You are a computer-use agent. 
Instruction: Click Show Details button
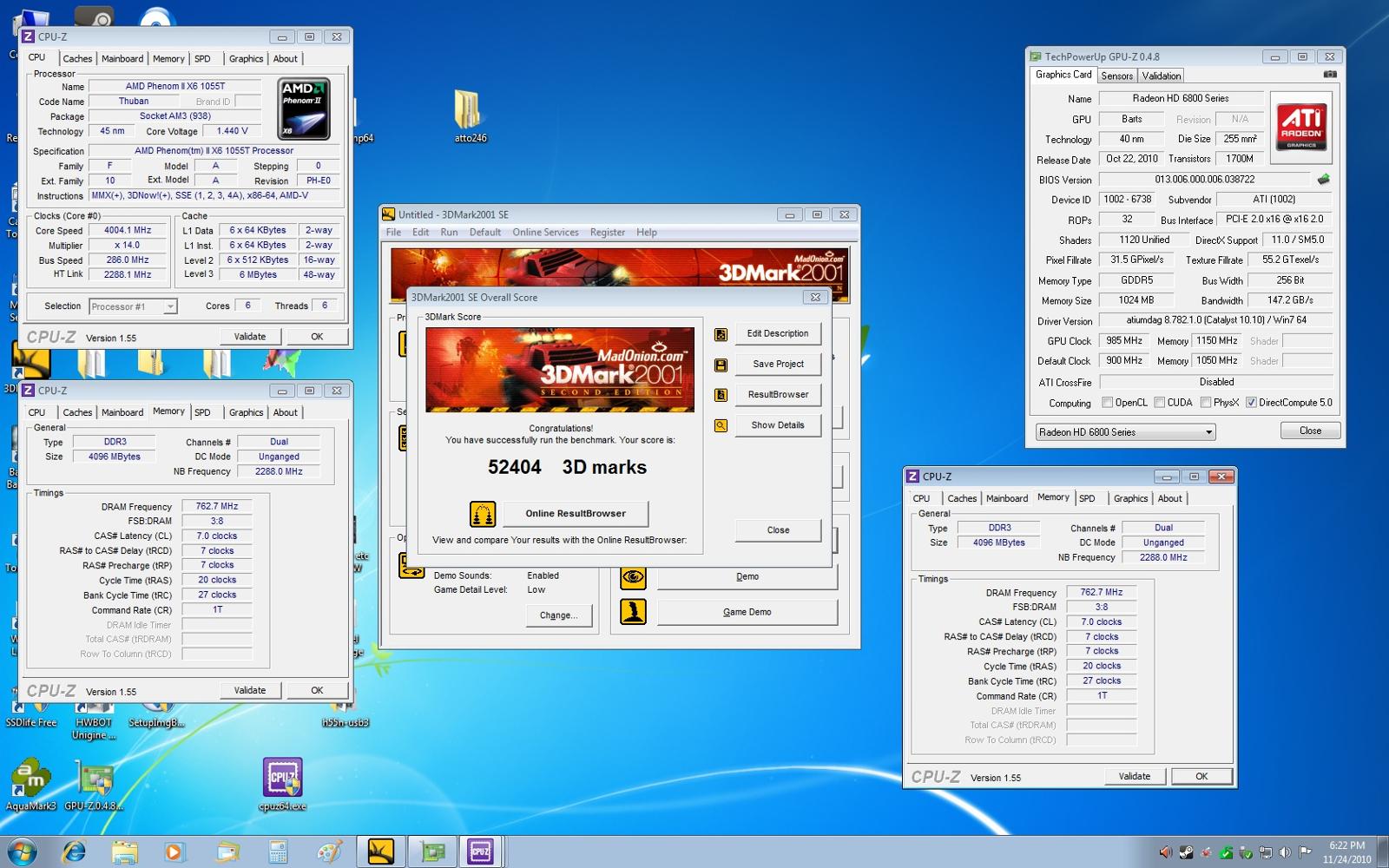(778, 425)
